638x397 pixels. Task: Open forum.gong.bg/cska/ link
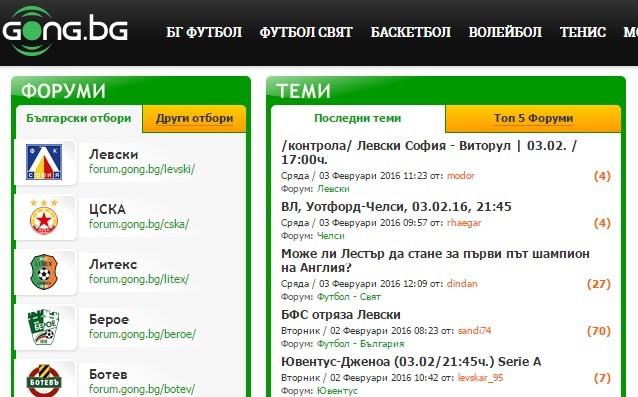(139, 224)
